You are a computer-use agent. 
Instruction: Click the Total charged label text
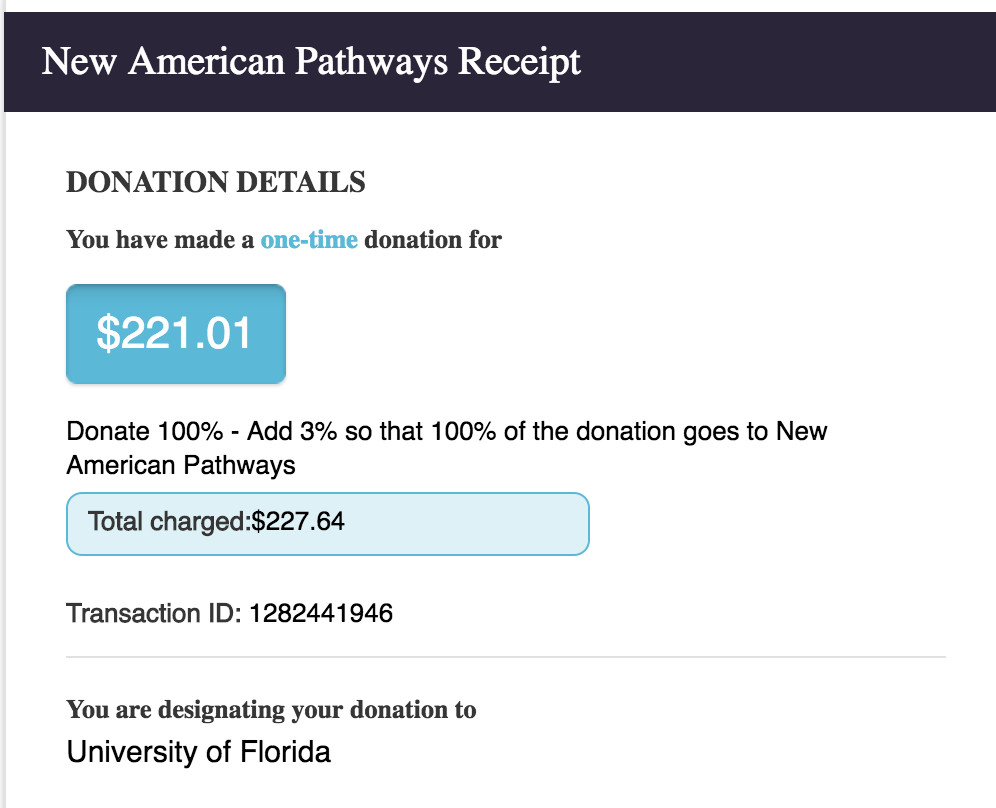click(x=167, y=521)
